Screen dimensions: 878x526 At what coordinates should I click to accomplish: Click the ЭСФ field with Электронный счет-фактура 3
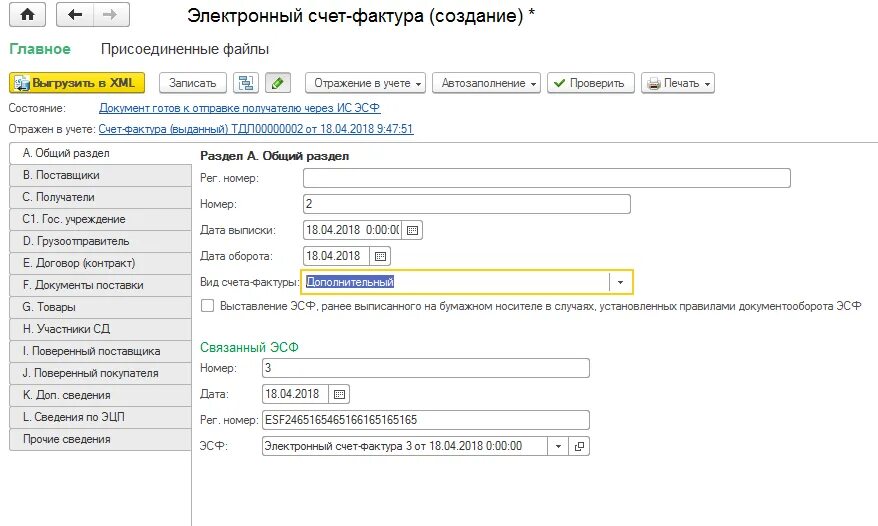click(x=405, y=446)
